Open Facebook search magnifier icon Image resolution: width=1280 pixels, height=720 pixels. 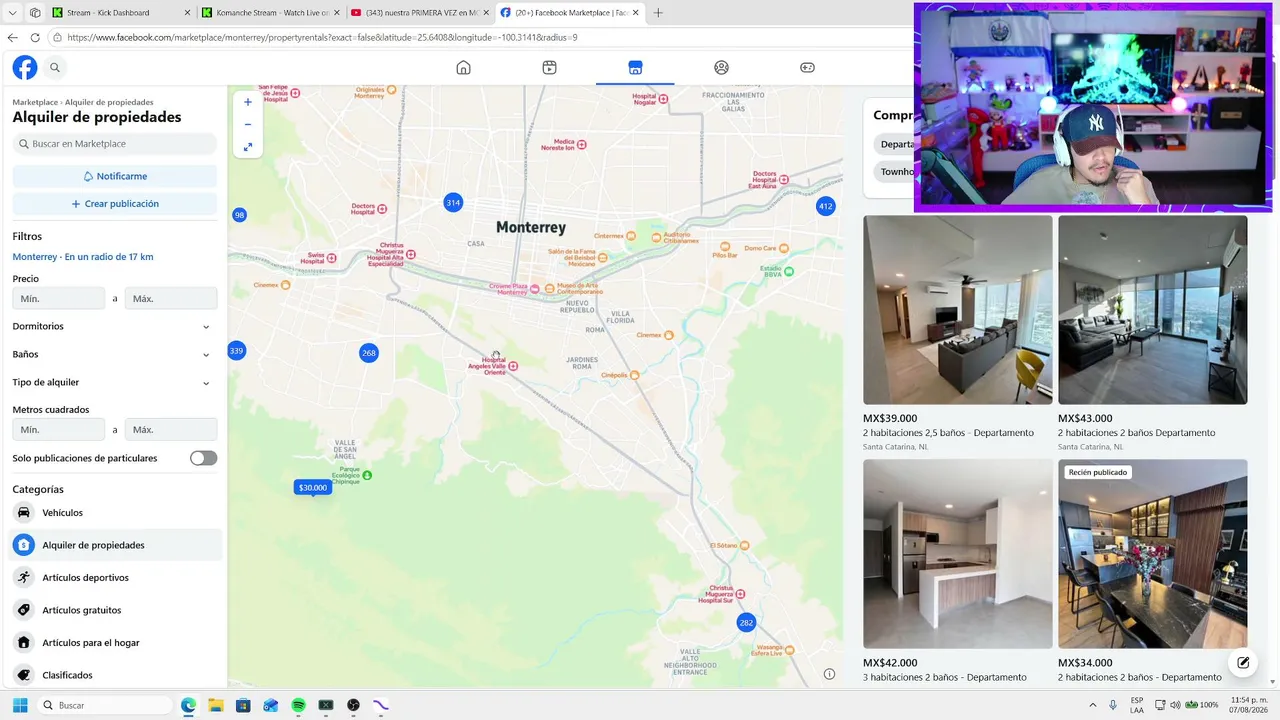55,67
